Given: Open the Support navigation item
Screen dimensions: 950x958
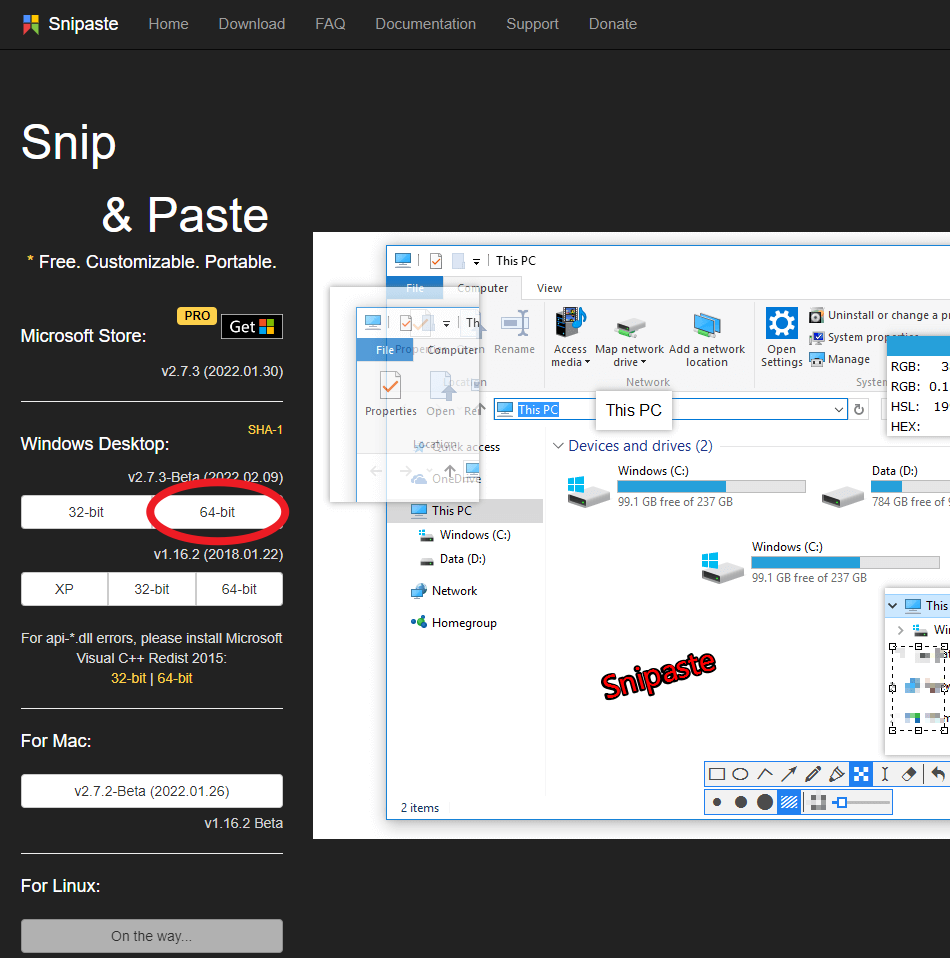Looking at the screenshot, I should click(532, 24).
